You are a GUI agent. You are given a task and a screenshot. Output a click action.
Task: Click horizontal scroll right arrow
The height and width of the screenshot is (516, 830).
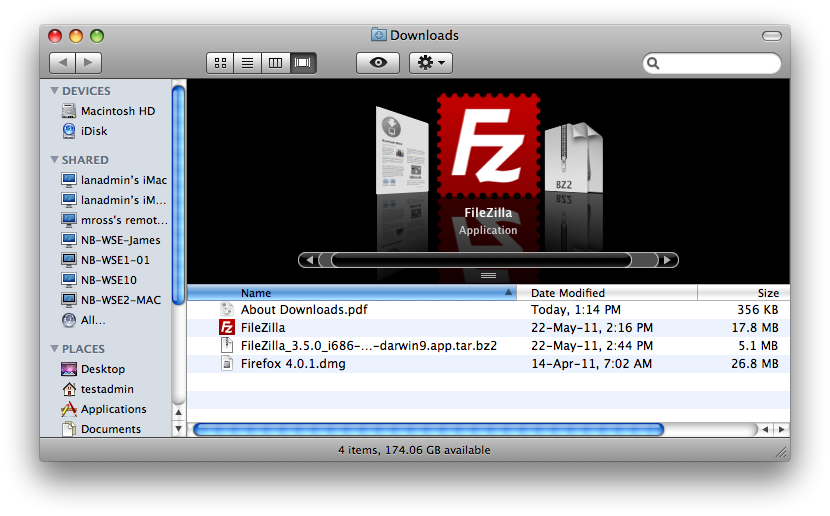(x=781, y=429)
